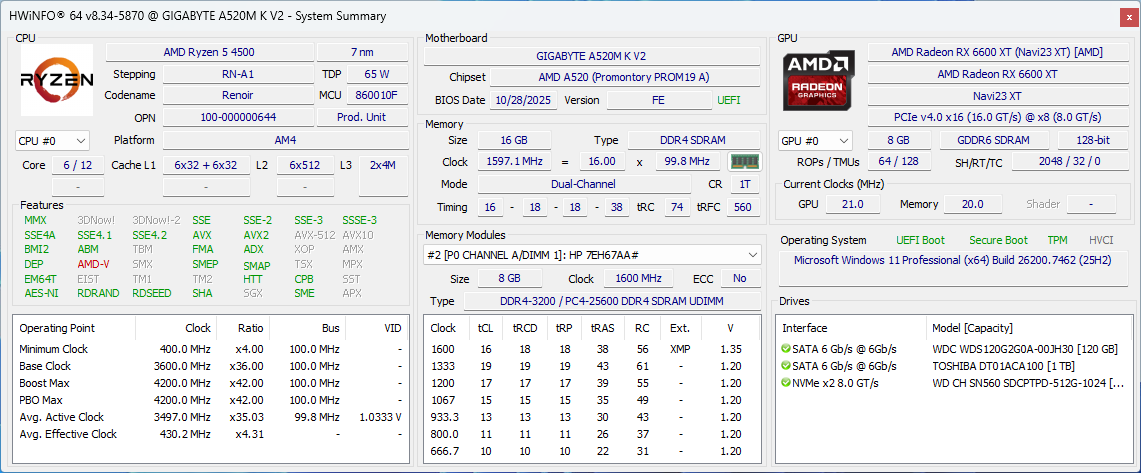
Task: Click the AMD Radeon Graphics logo
Action: point(818,80)
